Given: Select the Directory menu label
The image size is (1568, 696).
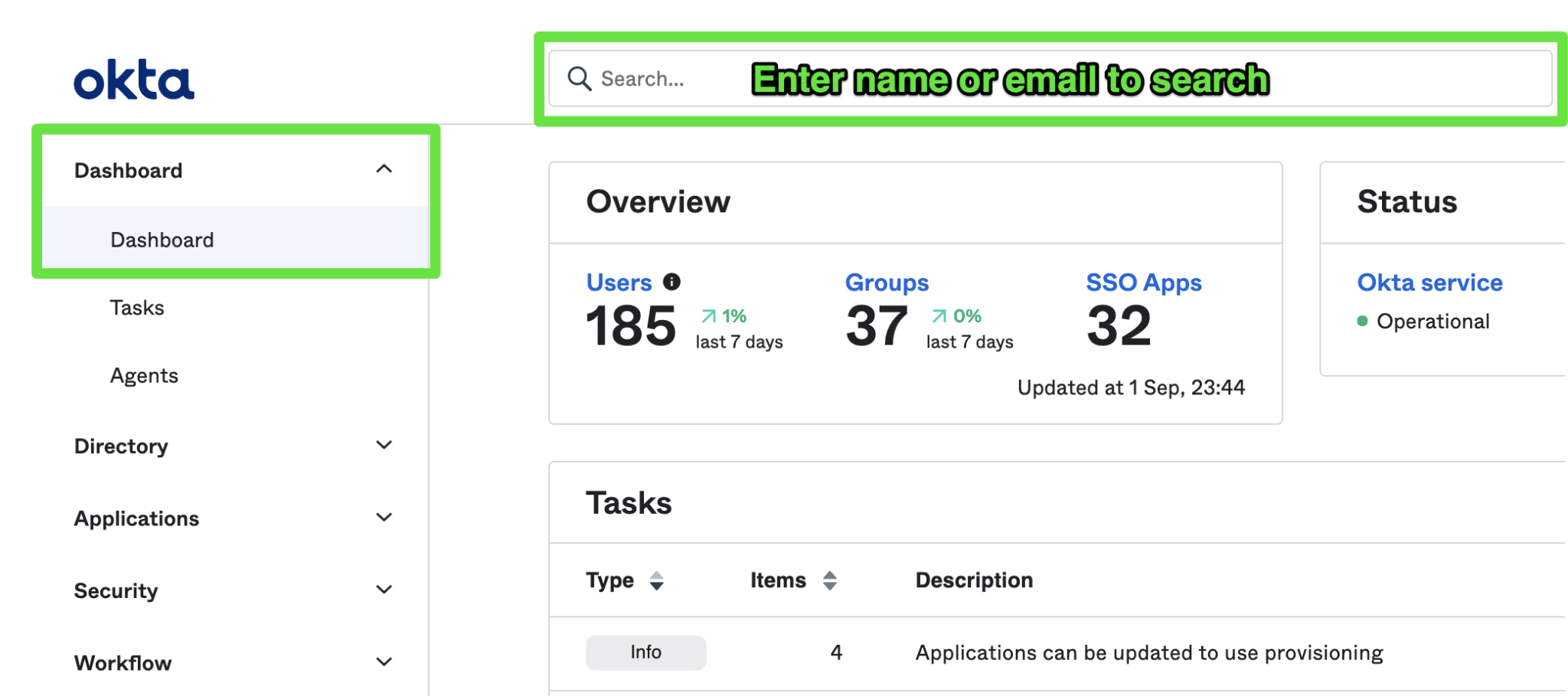Looking at the screenshot, I should click(121, 446).
